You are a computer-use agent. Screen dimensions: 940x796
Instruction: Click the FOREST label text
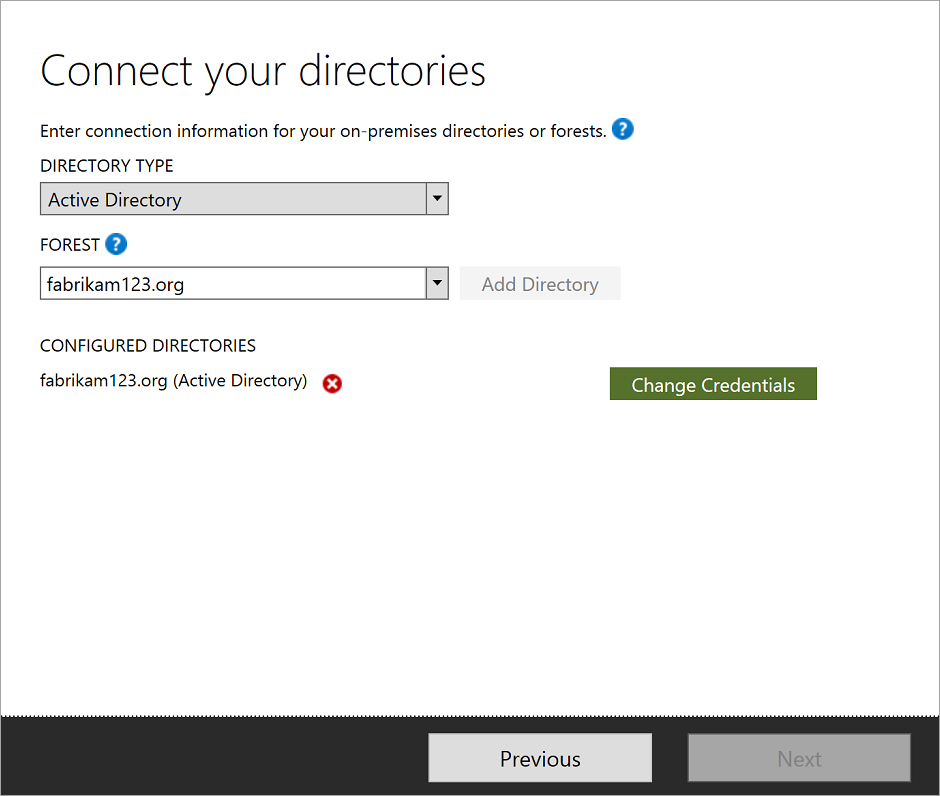tap(70, 245)
